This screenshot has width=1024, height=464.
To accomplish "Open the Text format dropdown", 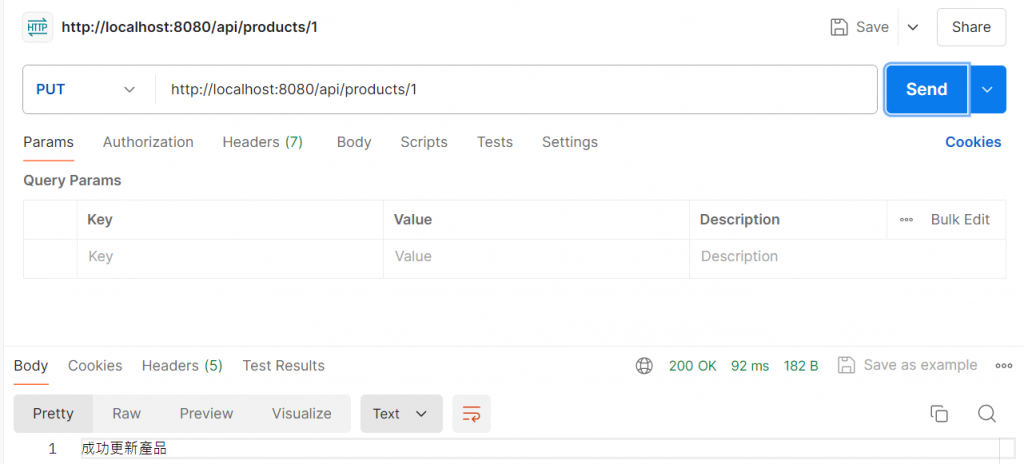I will tap(401, 414).
